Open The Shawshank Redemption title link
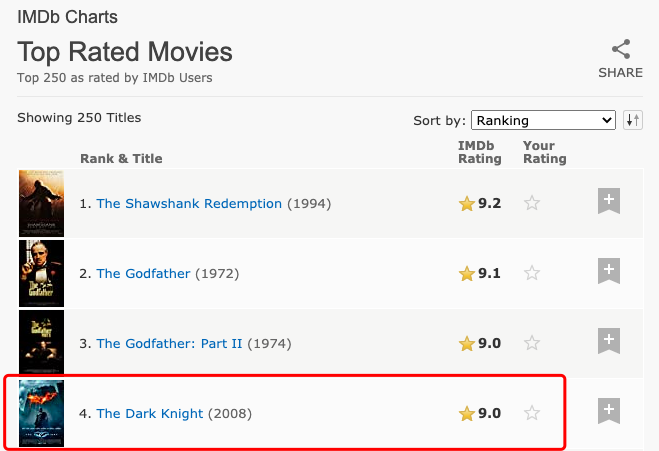Screen dimensions: 659x451 (x=189, y=203)
